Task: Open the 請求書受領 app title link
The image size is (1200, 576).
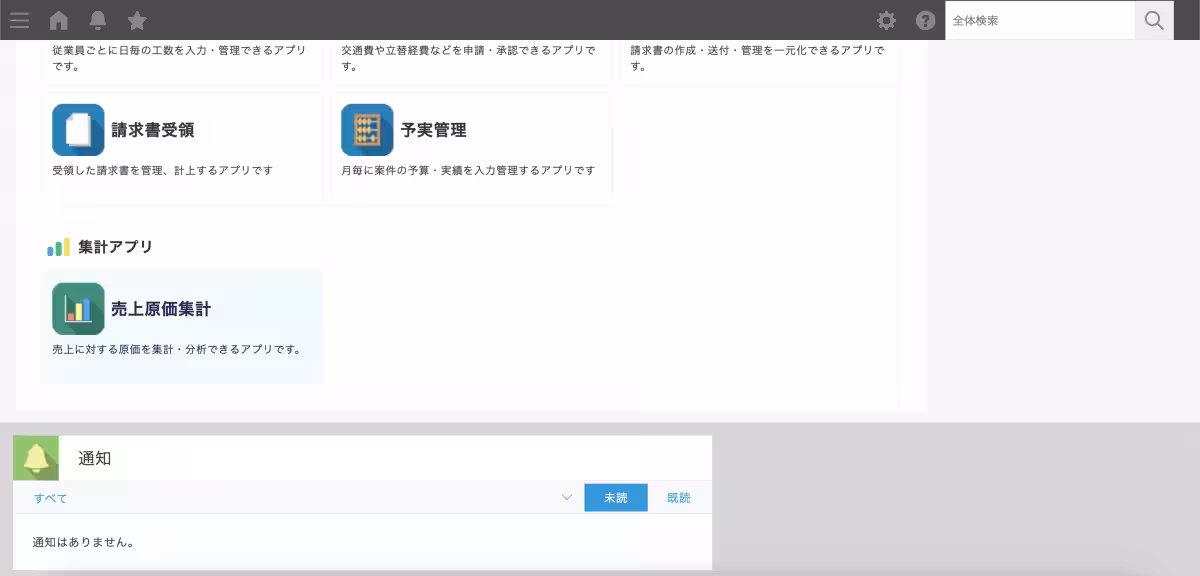Action: [x=153, y=129]
